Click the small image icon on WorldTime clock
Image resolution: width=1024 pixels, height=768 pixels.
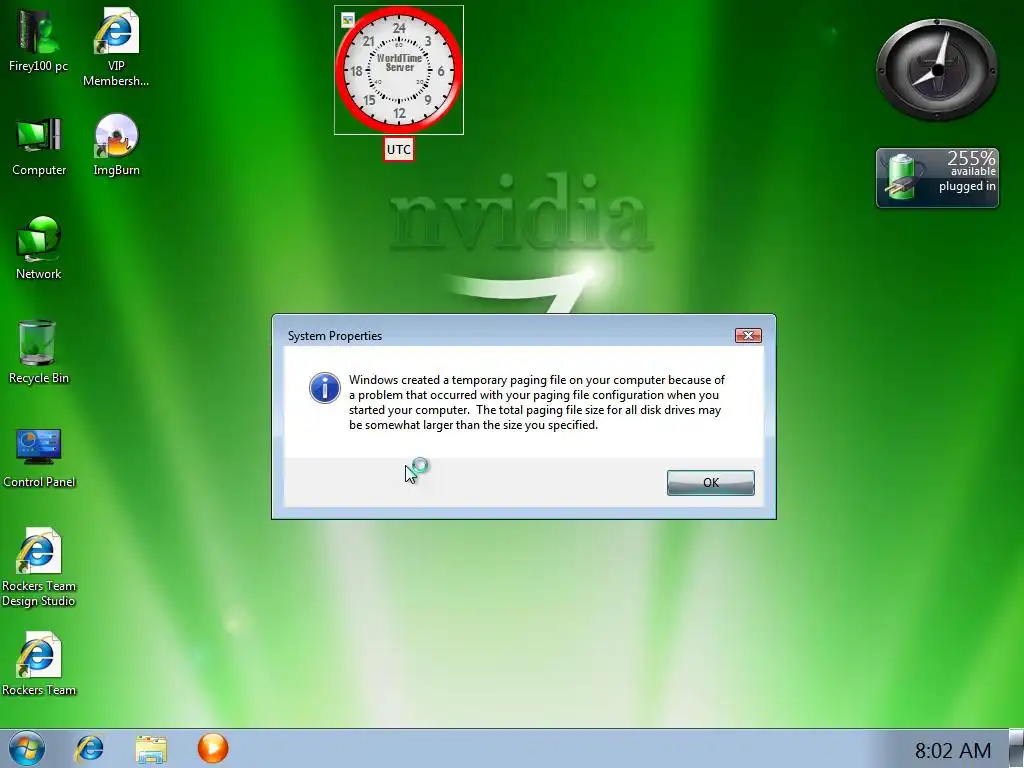(348, 20)
